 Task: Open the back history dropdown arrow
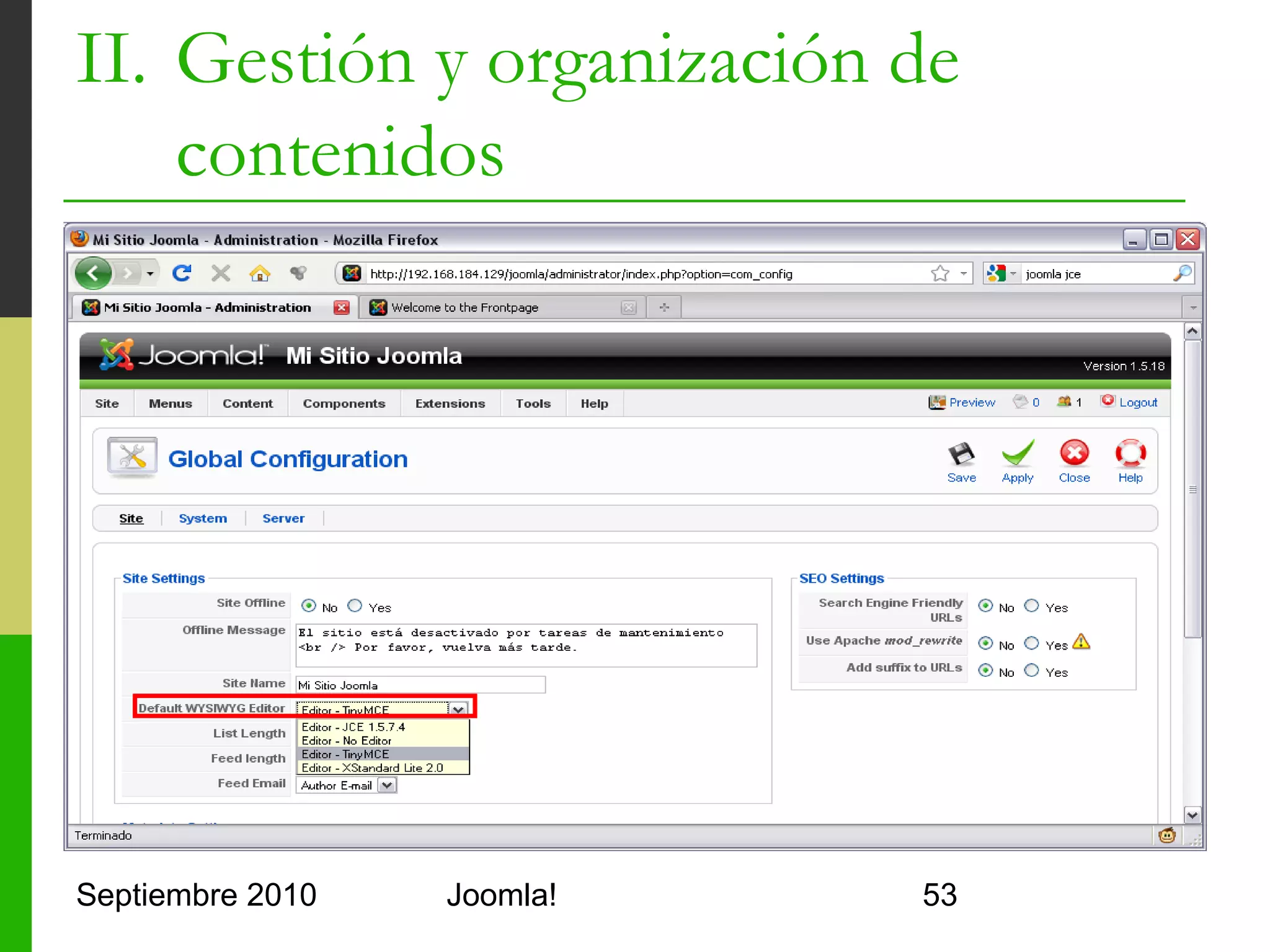[x=150, y=273]
